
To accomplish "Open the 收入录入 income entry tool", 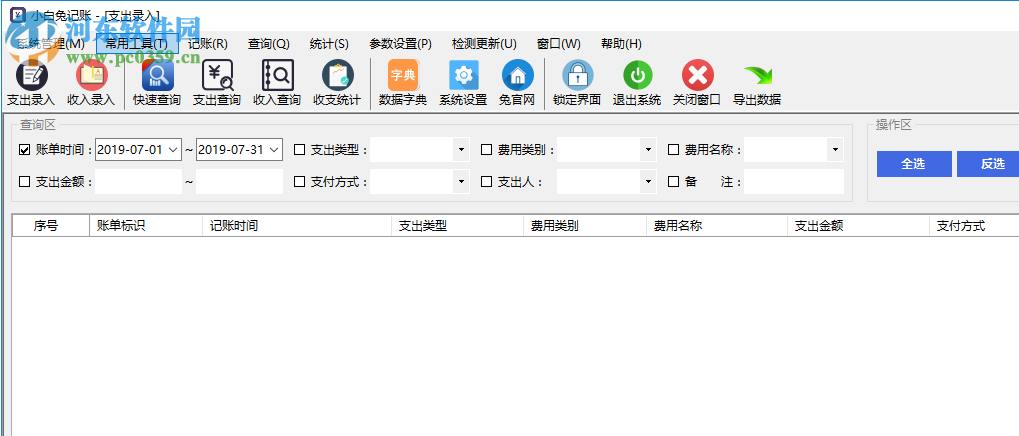I will click(x=91, y=83).
